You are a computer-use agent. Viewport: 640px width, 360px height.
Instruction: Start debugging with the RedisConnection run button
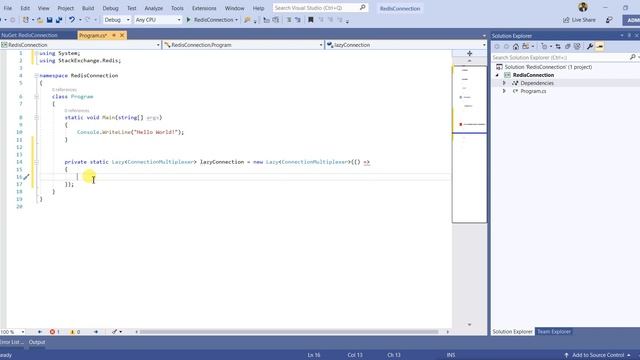(x=211, y=20)
